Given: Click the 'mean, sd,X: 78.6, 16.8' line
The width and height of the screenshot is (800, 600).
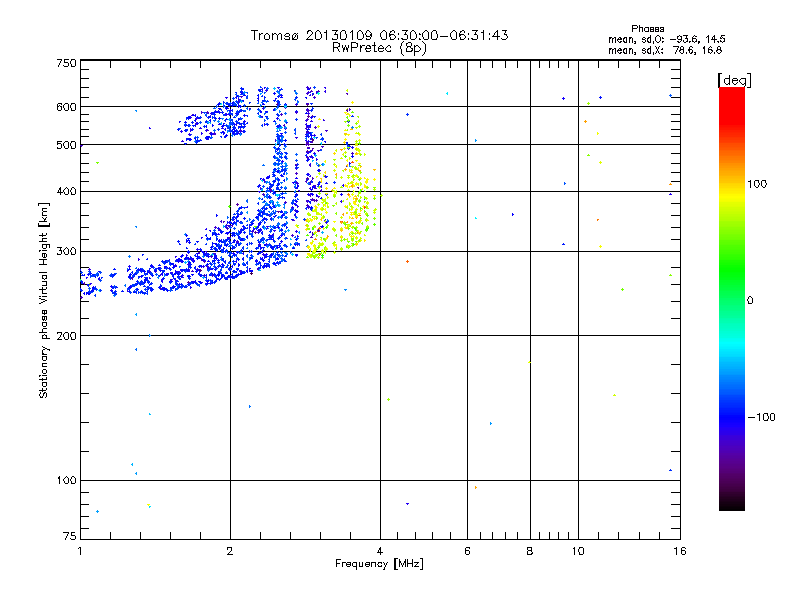Looking at the screenshot, I should point(665,50).
